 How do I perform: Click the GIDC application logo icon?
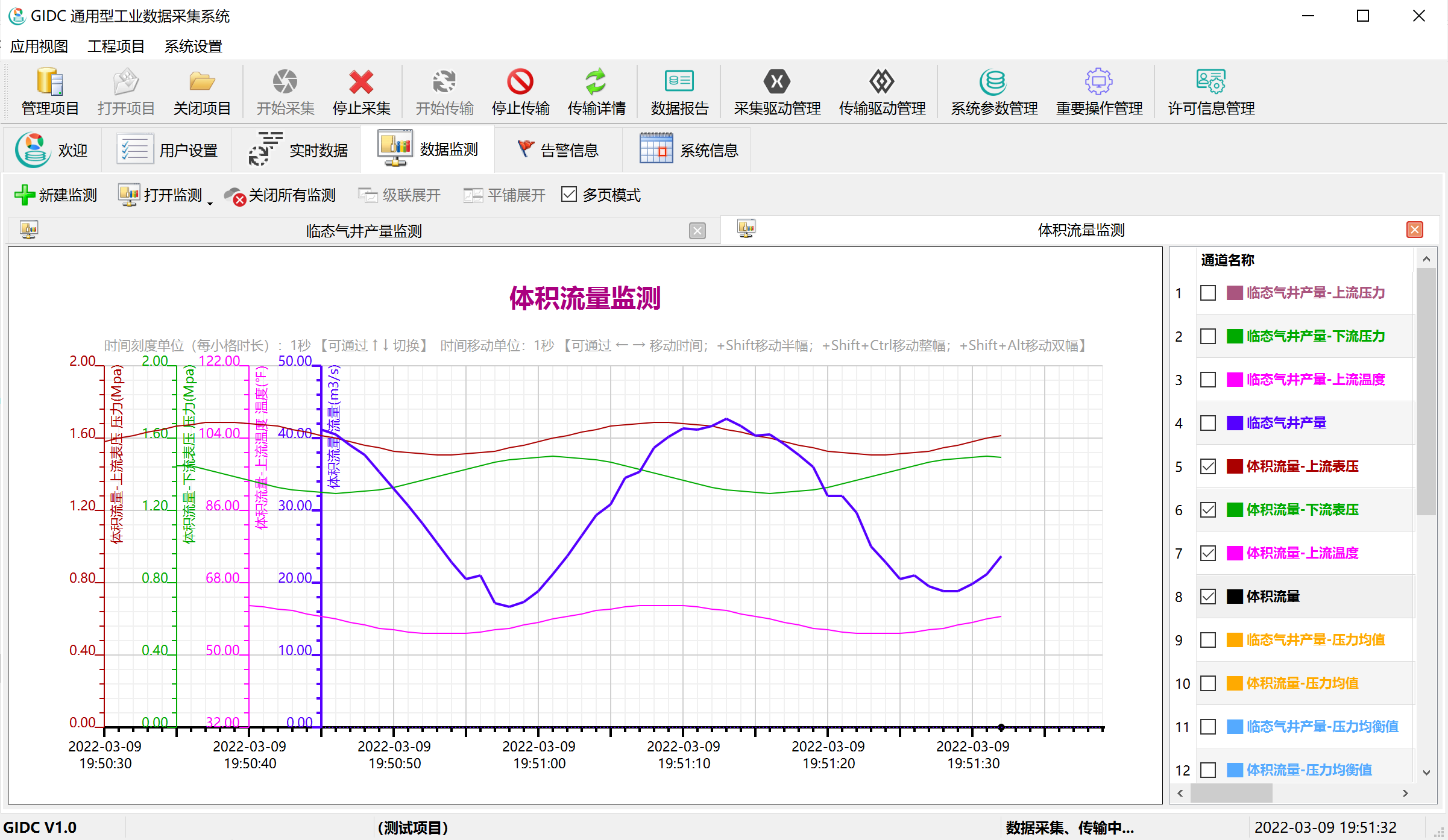[16, 16]
